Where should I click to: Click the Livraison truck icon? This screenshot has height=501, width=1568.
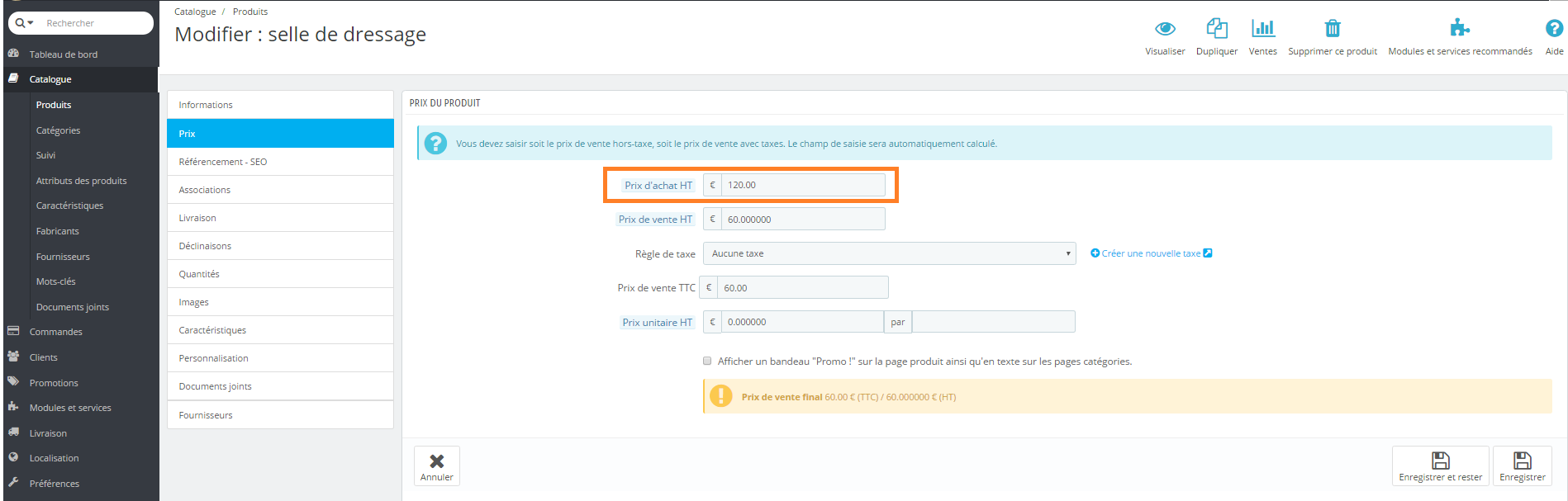13,432
